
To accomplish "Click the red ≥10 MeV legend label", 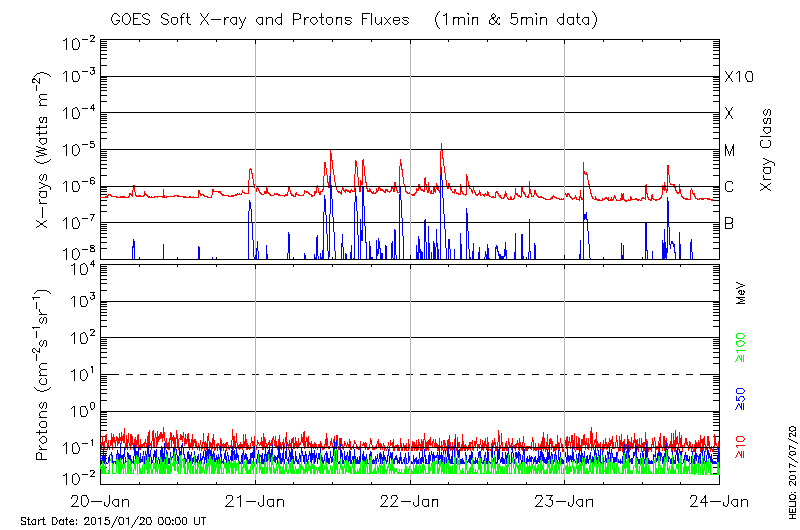I will click(741, 446).
